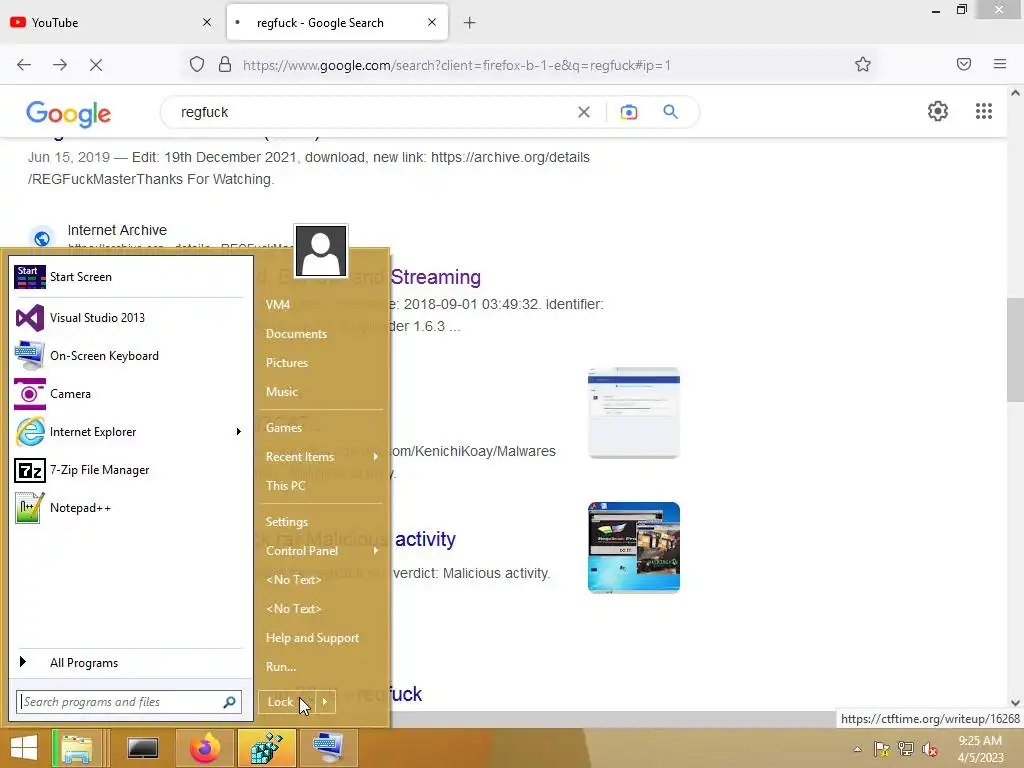The image size is (1024, 768).
Task: Click the Google search query box
Action: 372,112
